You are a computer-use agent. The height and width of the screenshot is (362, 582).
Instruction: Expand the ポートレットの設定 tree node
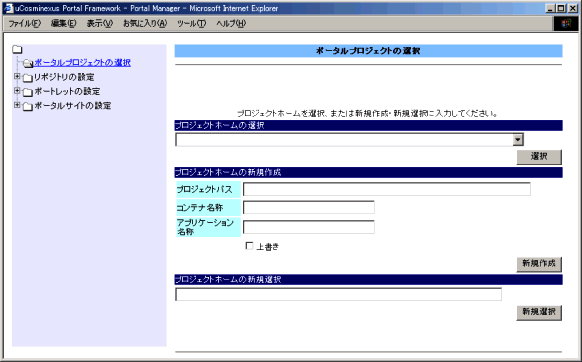click(x=17, y=90)
